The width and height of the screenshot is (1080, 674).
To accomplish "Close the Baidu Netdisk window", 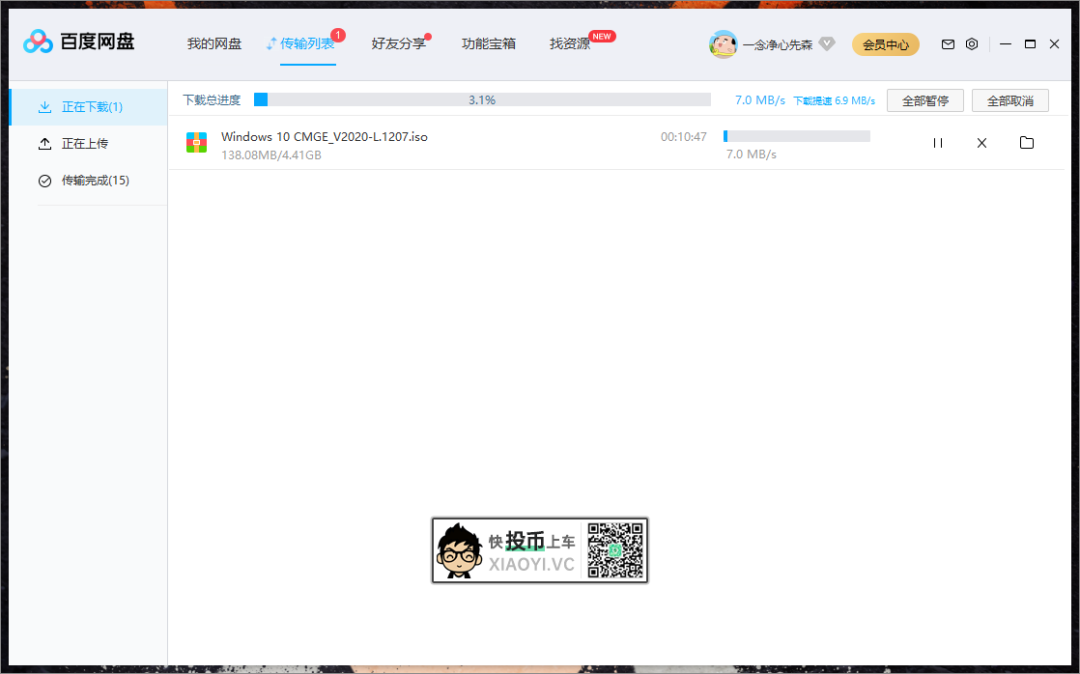I will pos(1054,44).
